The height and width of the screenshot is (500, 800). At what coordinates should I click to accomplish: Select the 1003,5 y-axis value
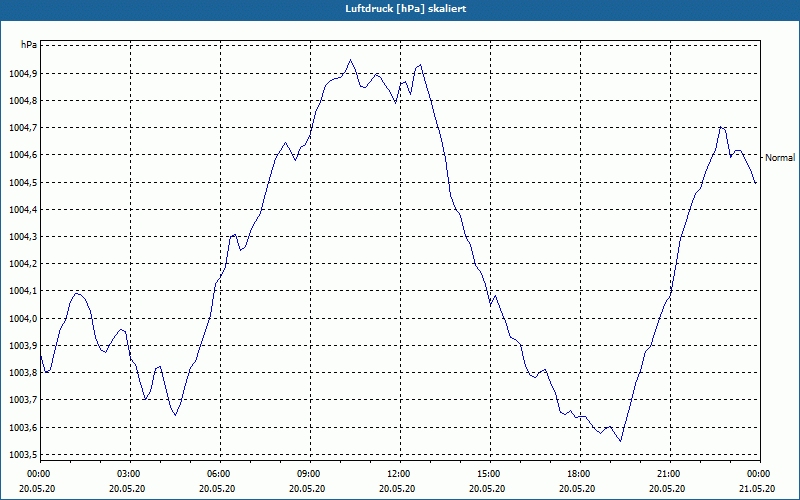(23, 454)
